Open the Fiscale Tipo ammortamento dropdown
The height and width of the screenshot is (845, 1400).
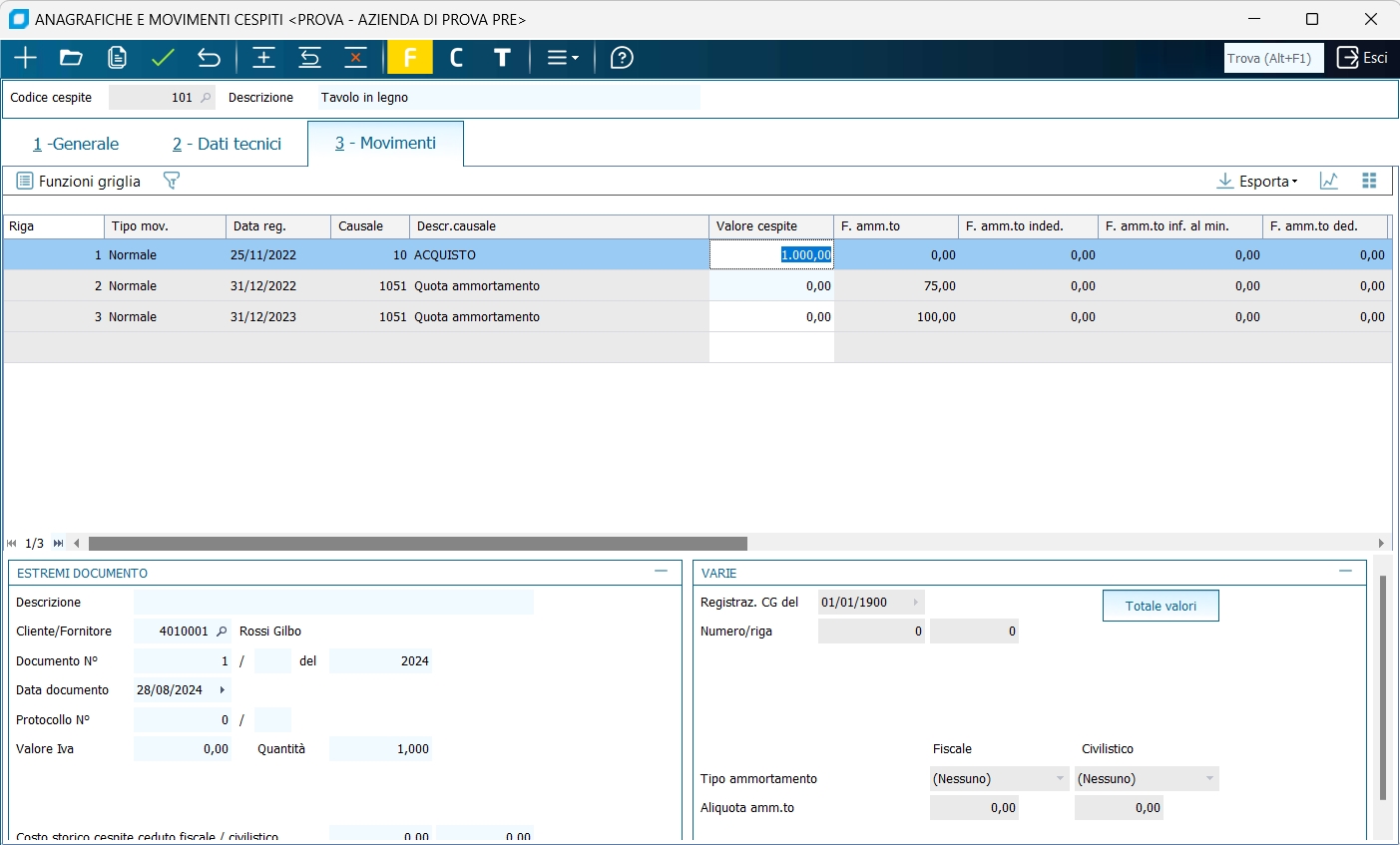pos(999,779)
